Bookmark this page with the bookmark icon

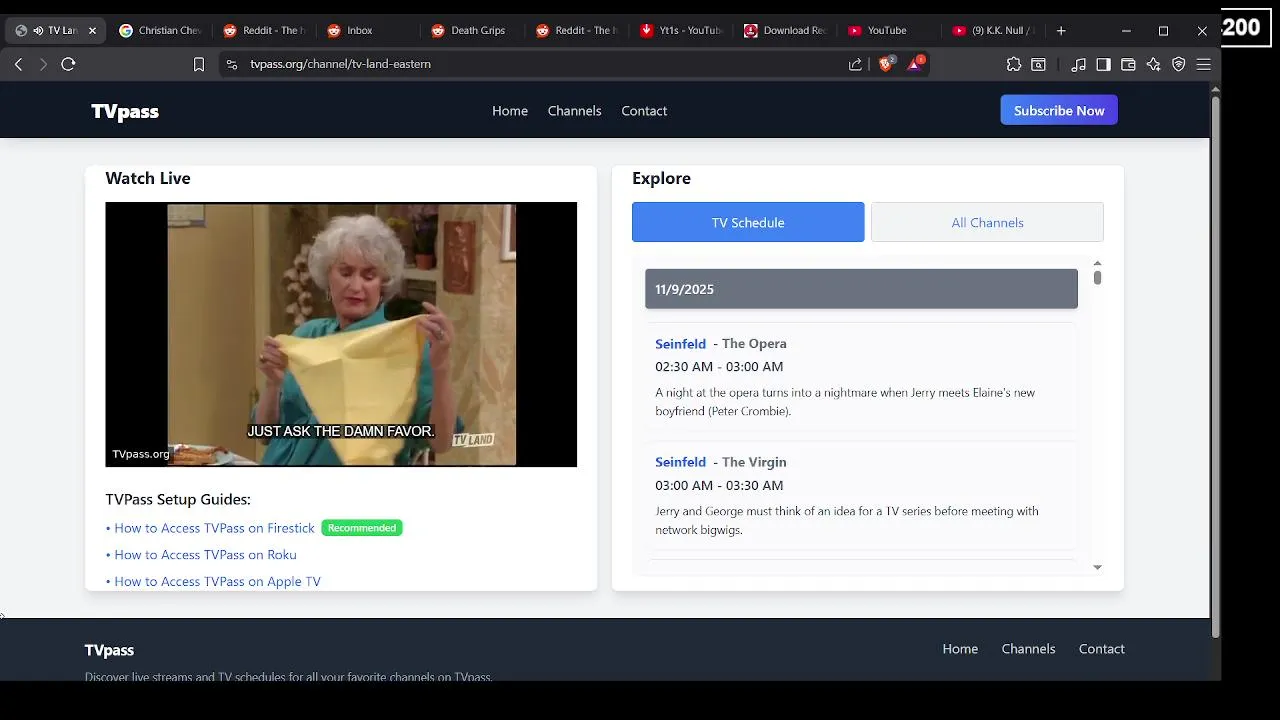(199, 64)
